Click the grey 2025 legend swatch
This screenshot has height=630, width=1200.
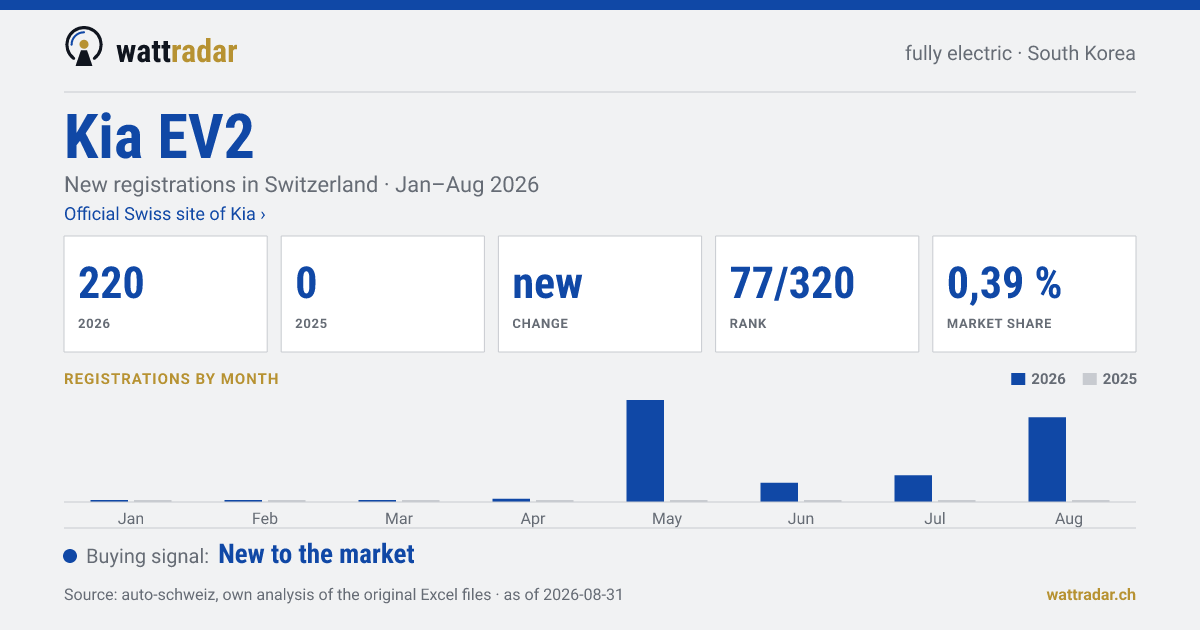(1090, 379)
